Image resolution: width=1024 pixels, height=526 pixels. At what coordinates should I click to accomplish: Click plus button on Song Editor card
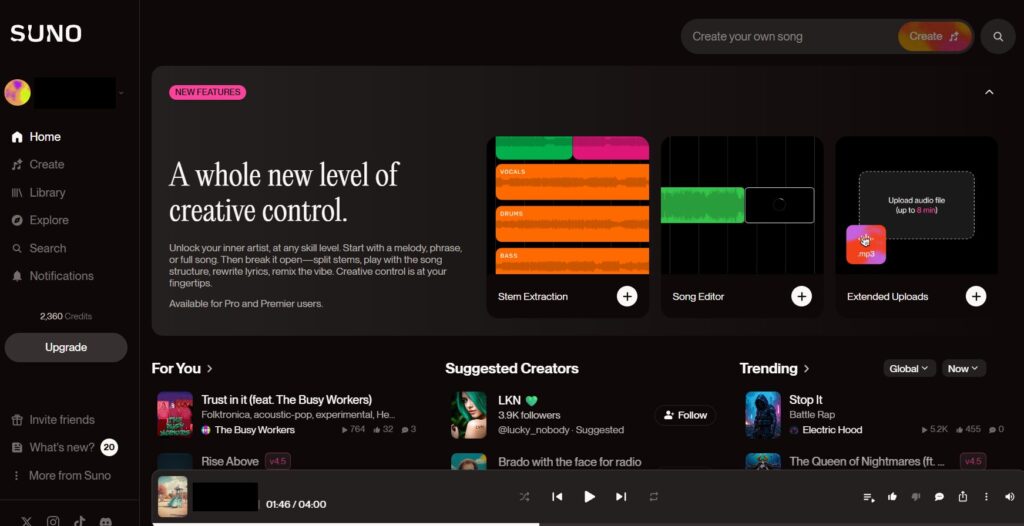click(801, 296)
